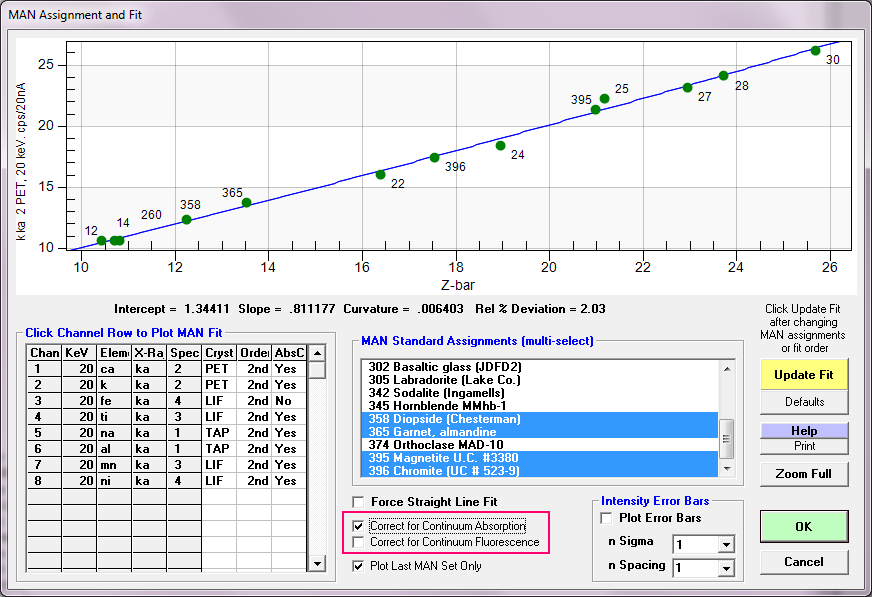Uncheck Correct for Continuum Absorption
Screen dimensions: 872x597
[x=359, y=525]
